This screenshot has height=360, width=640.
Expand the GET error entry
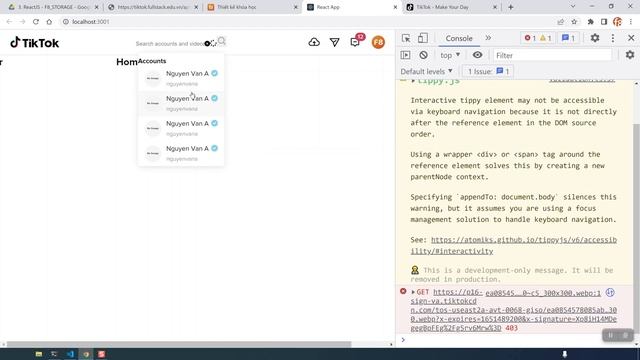pos(413,292)
